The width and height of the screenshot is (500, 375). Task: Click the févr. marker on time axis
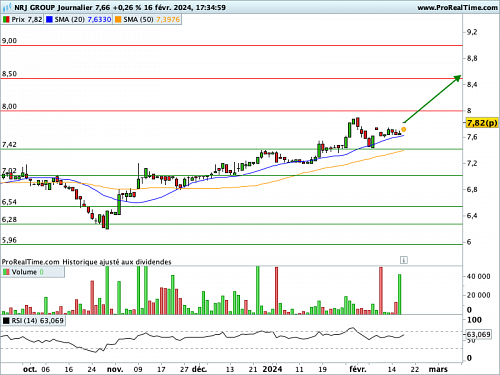coord(358,369)
